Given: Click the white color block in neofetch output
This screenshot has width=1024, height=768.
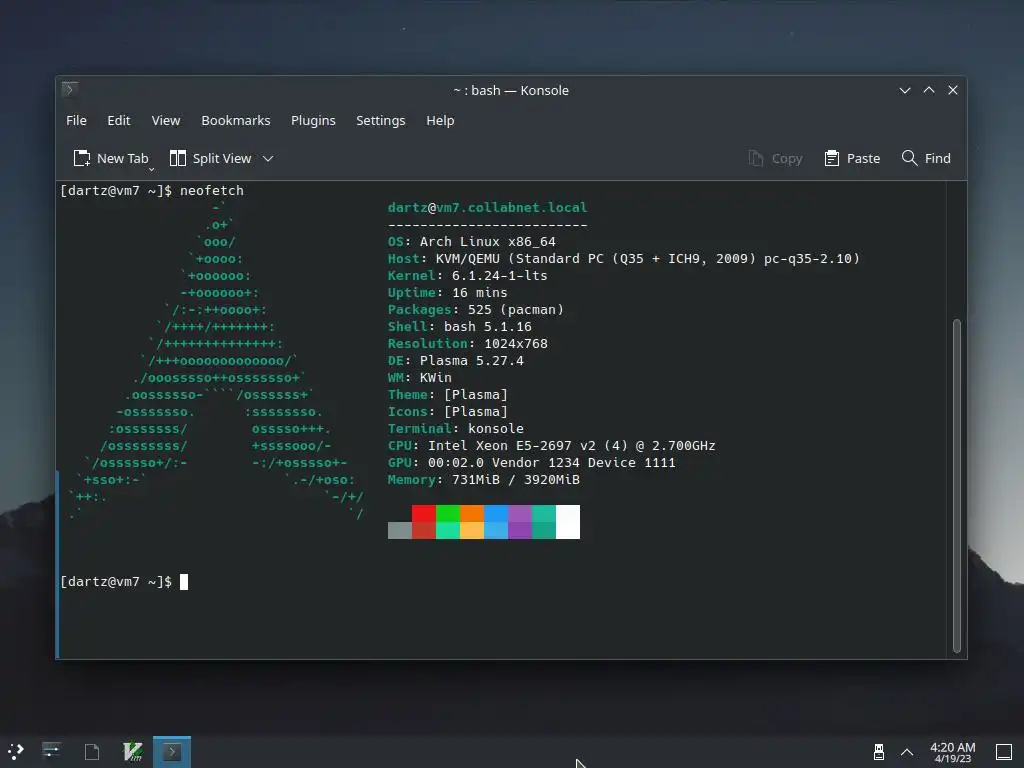Looking at the screenshot, I should point(568,522).
